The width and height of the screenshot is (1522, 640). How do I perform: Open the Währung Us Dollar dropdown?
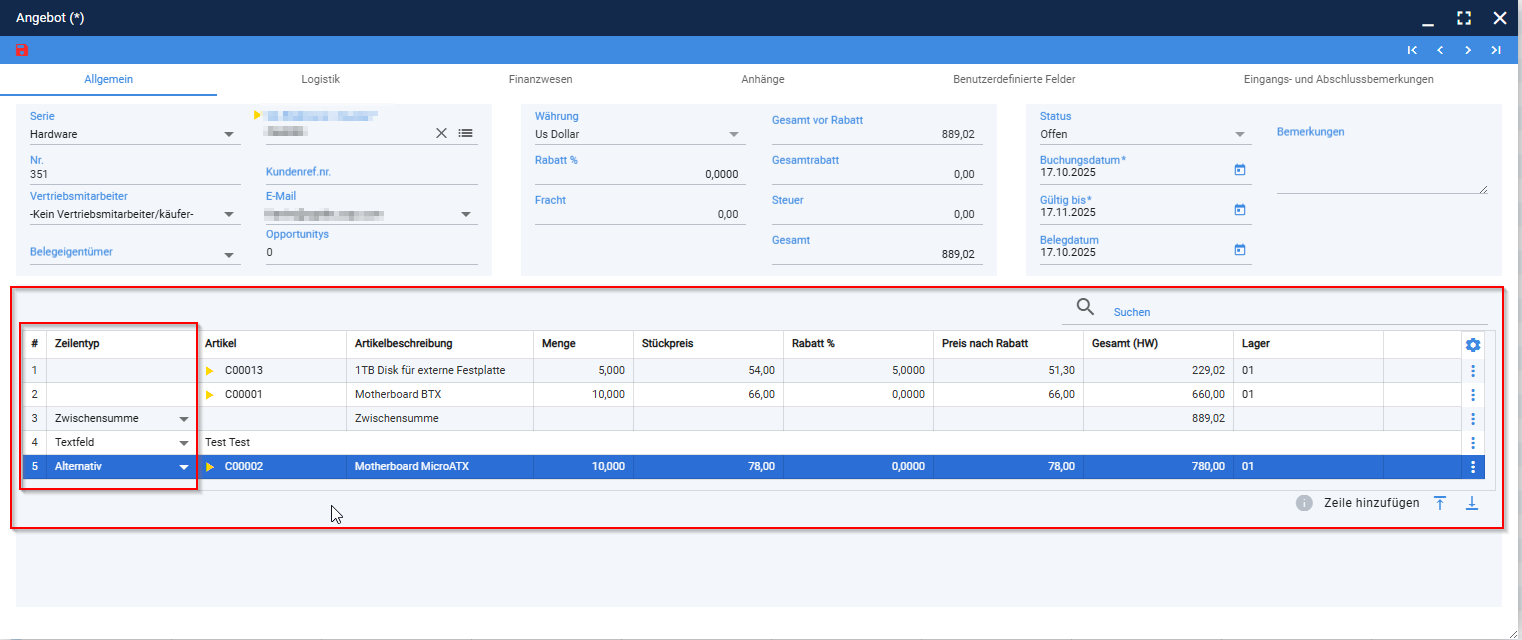[734, 134]
